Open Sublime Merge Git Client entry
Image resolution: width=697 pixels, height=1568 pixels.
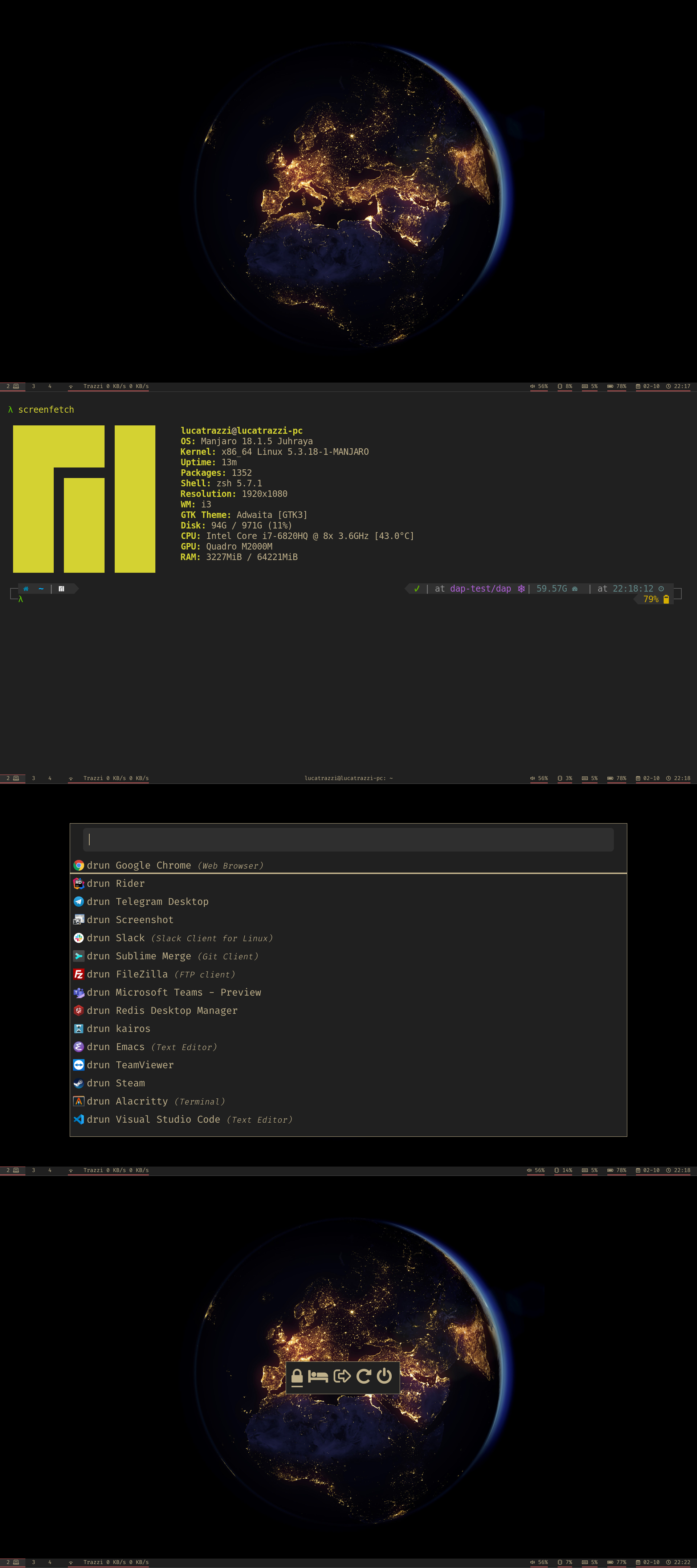(153, 956)
